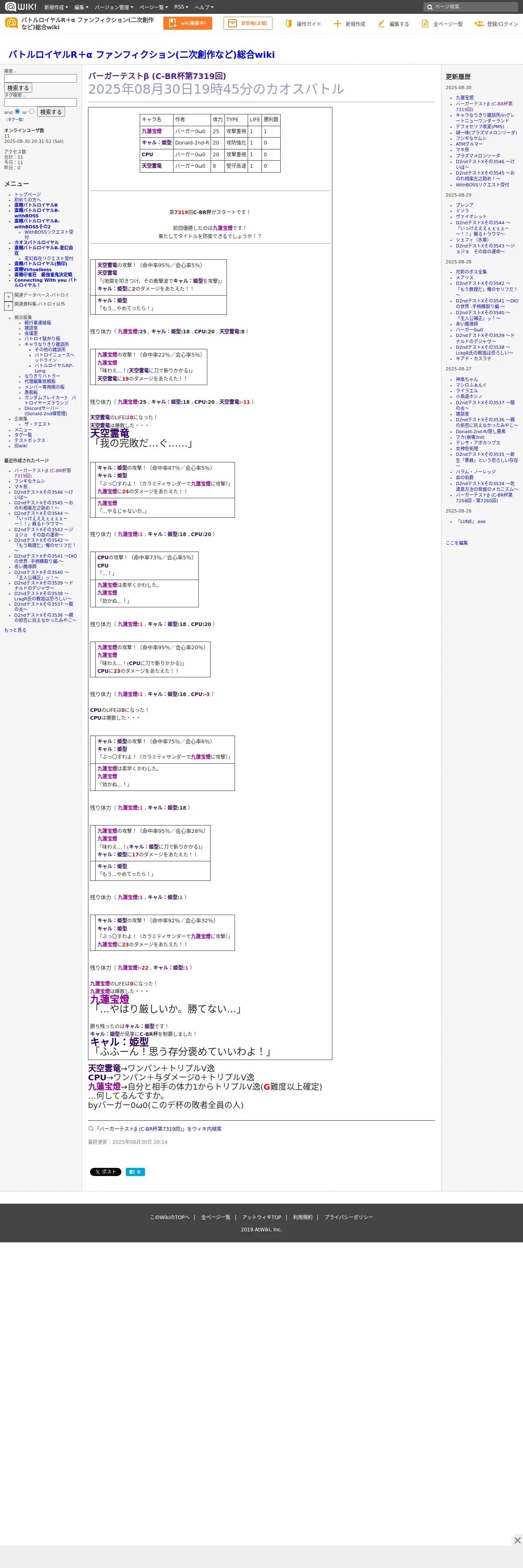Open テストボックス sidebar link
The width and height of the screenshot is (523, 1568).
pyautogui.click(x=30, y=440)
